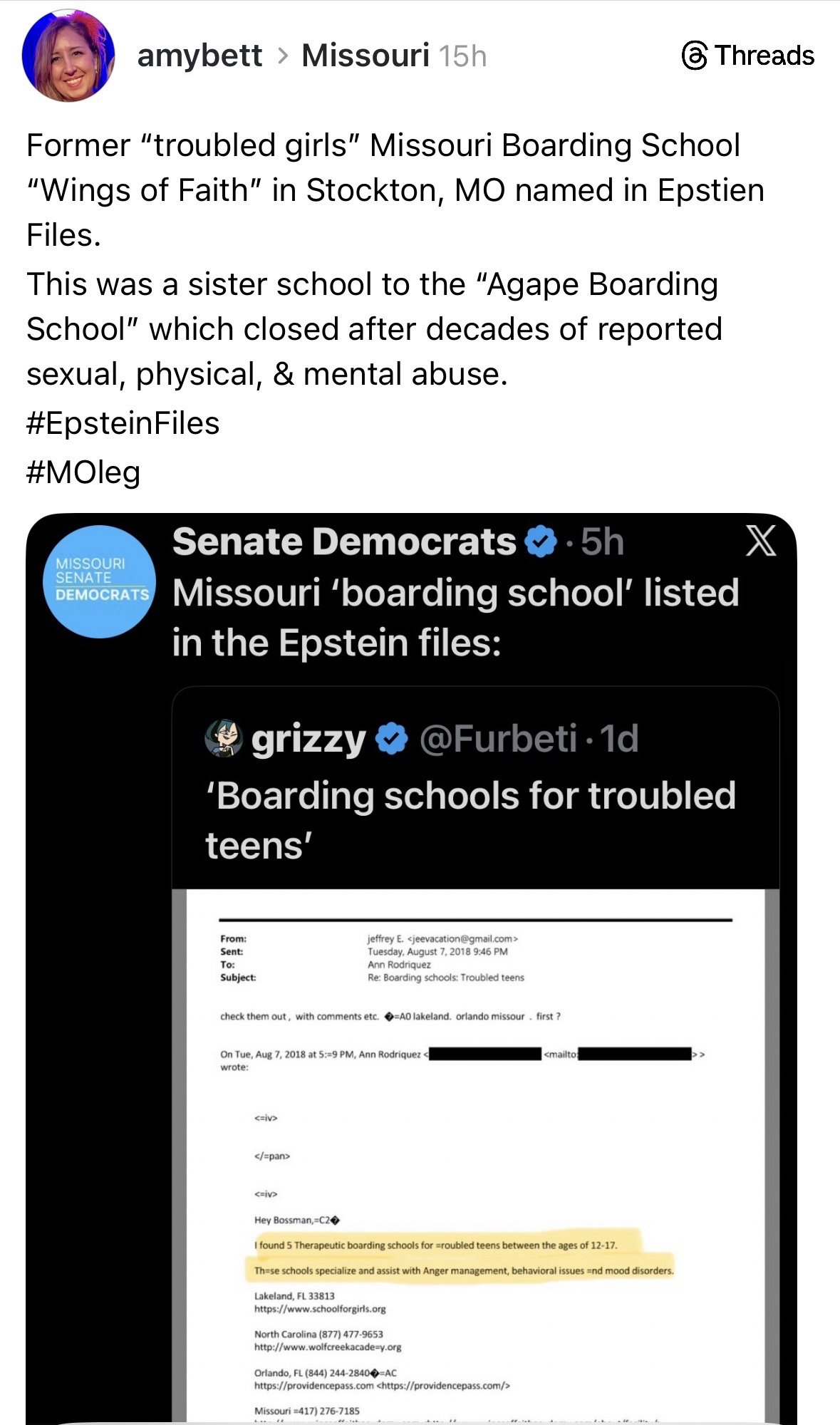Tap the Threads logo icon

pos(694,56)
